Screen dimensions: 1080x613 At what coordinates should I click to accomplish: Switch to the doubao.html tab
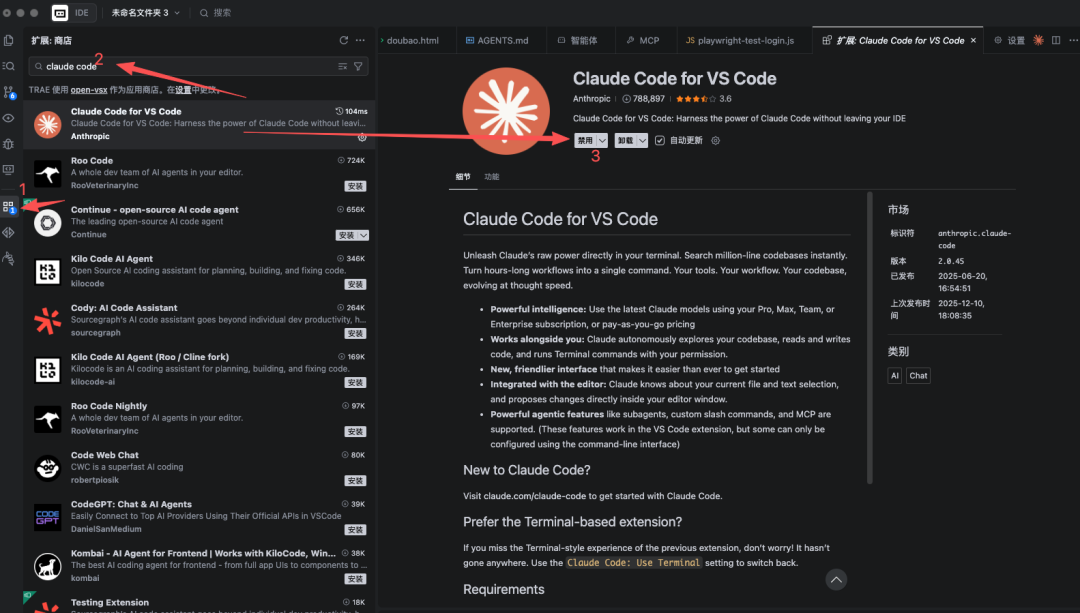click(413, 41)
